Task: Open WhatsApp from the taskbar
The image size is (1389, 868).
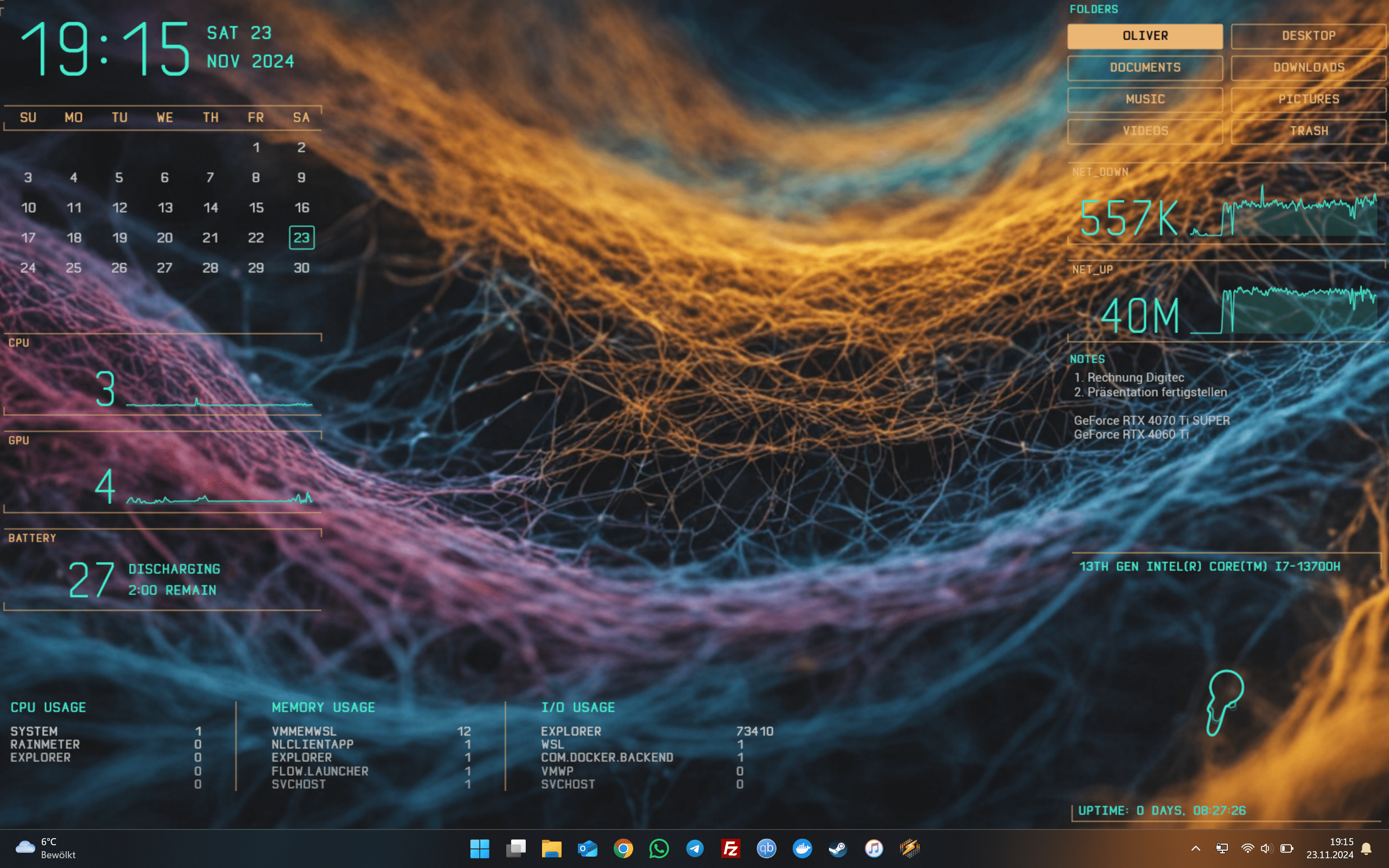Action: pos(659,848)
